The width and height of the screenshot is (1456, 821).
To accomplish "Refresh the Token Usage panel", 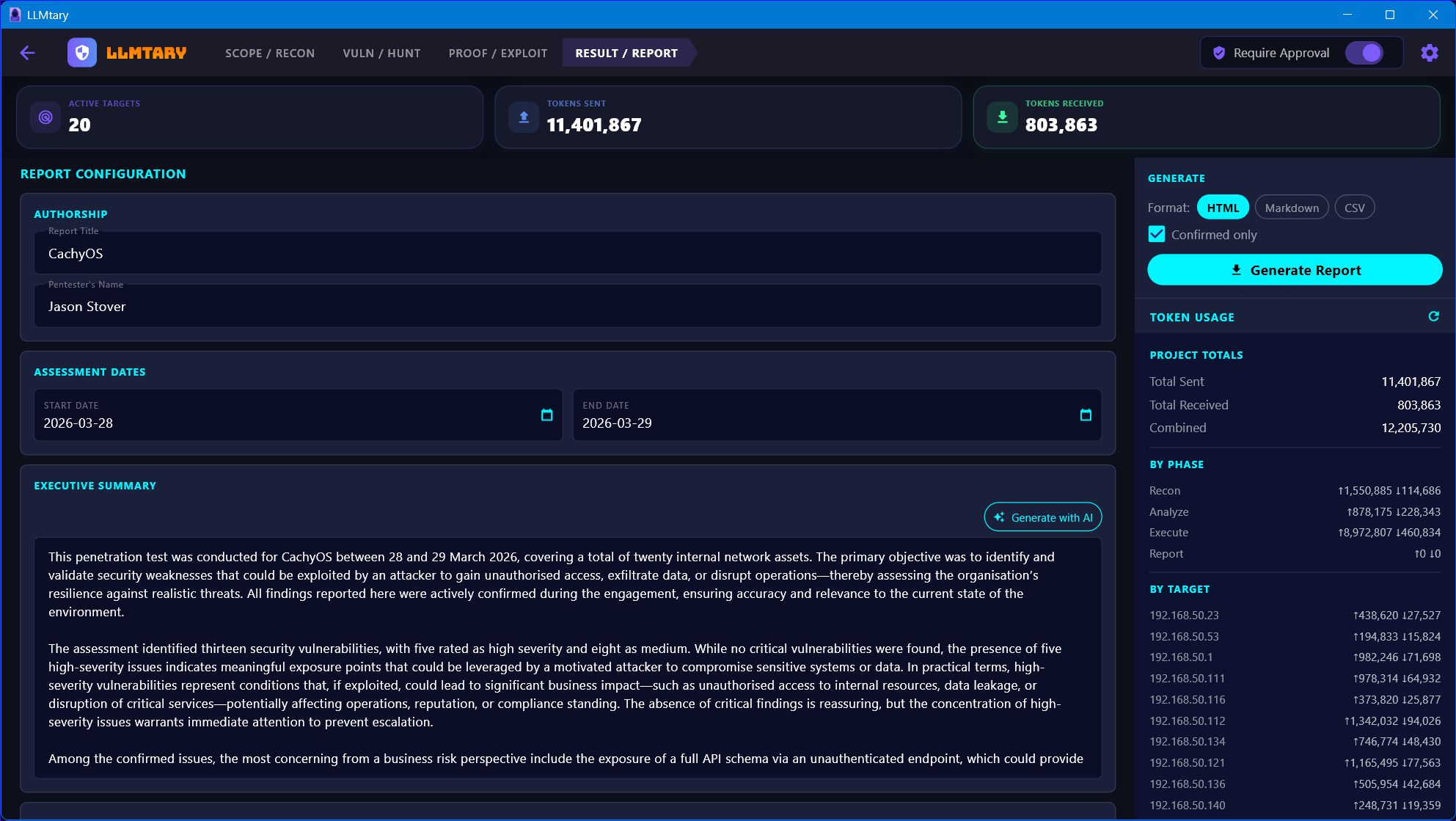I will pyautogui.click(x=1434, y=316).
